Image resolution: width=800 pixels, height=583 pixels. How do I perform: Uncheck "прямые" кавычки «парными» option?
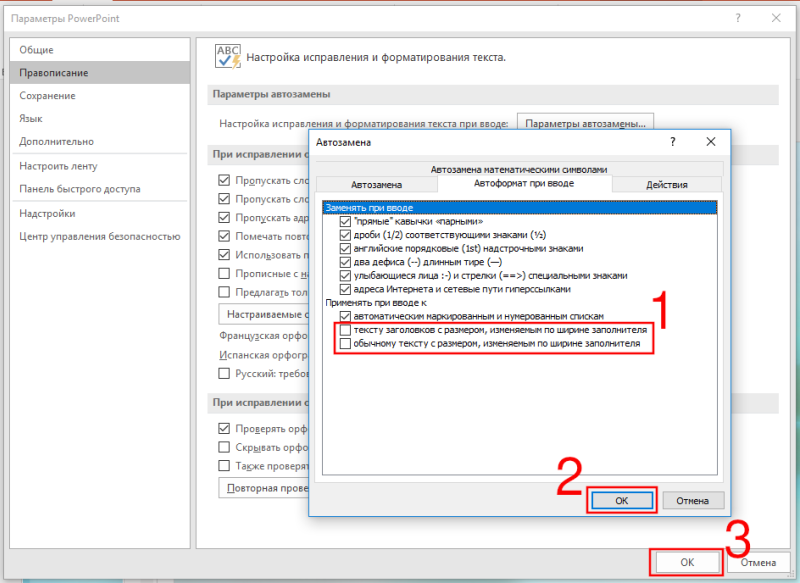point(345,221)
